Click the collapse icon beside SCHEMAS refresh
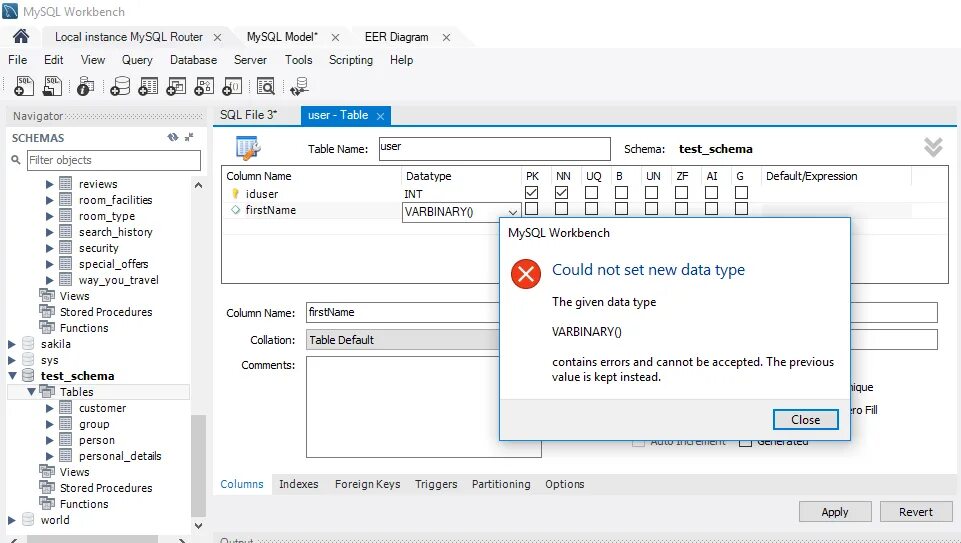Viewport: 961px width, 543px height. (x=189, y=137)
